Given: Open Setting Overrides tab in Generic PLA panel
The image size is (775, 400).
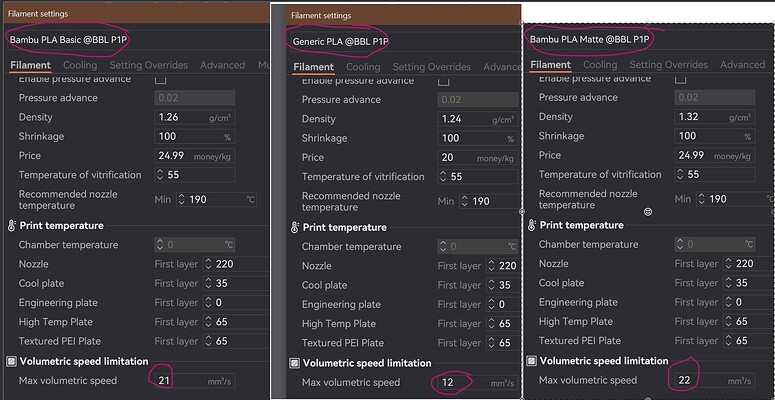Looking at the screenshot, I should tap(431, 67).
